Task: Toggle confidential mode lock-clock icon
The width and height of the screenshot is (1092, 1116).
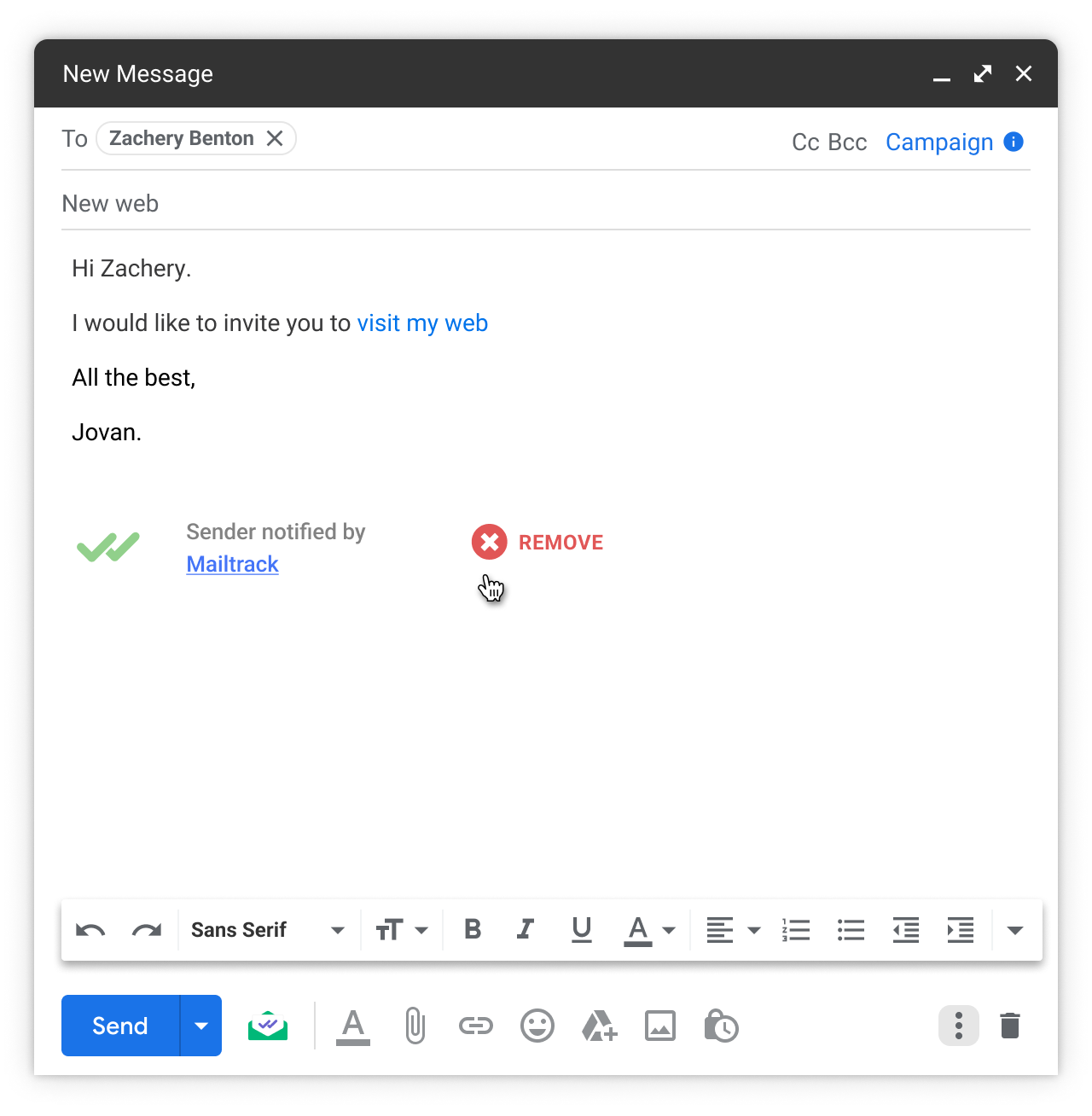Action: point(721,1026)
